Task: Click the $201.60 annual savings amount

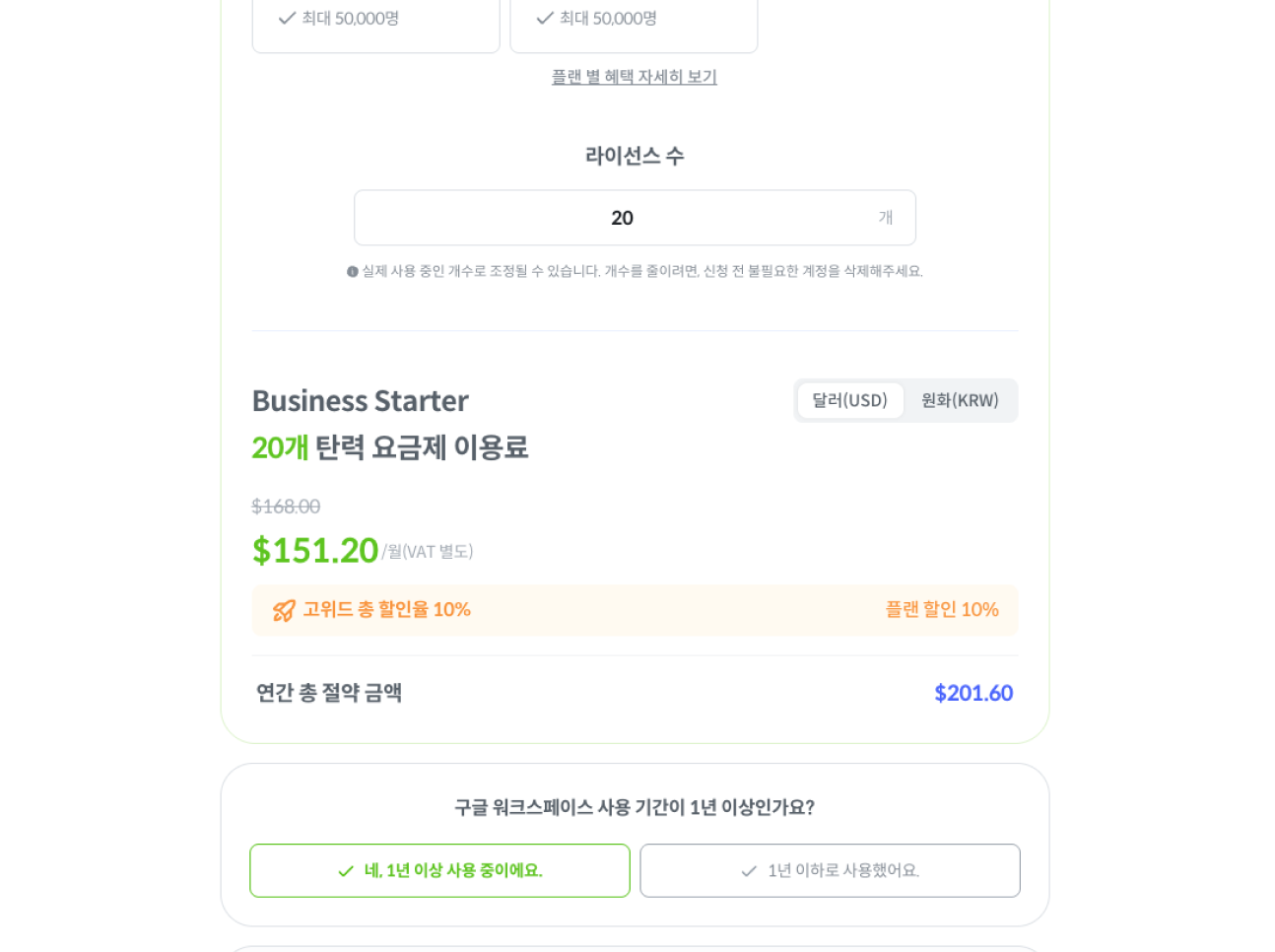Action: [x=973, y=693]
